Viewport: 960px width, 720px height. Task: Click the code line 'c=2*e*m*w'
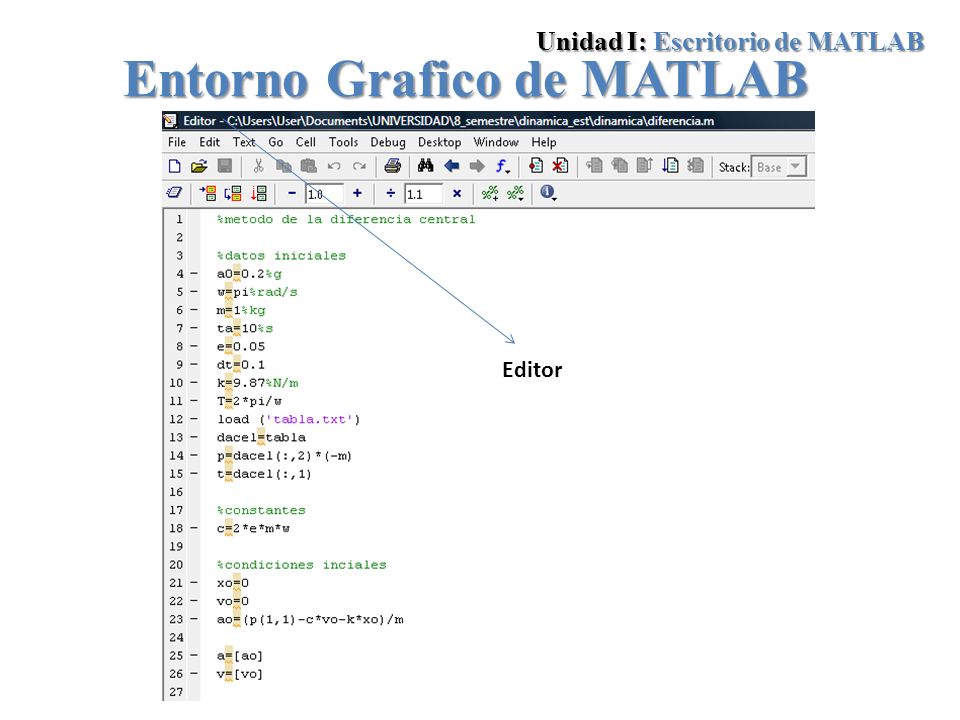[253, 528]
